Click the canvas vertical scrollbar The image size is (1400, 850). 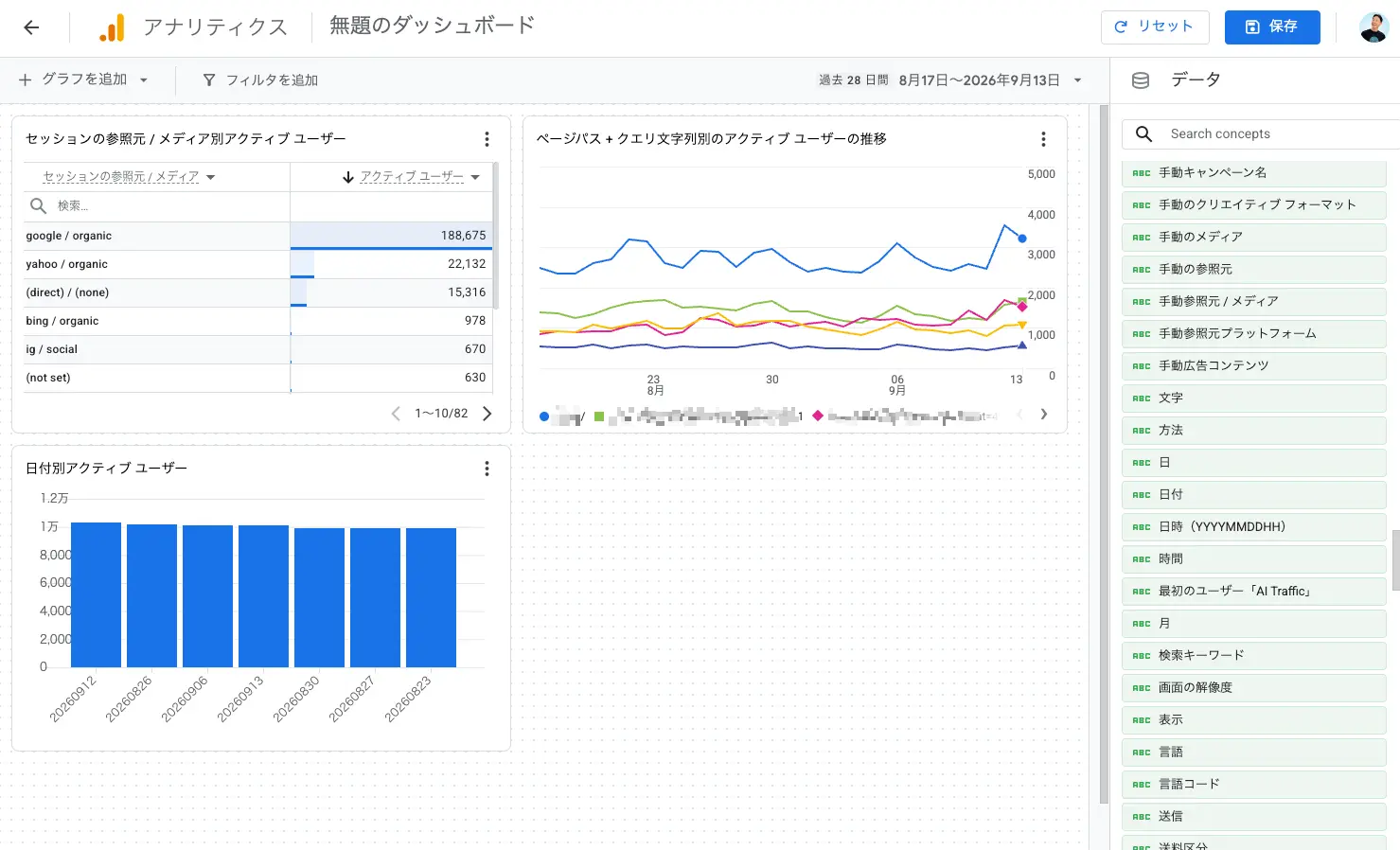pyautogui.click(x=1104, y=454)
